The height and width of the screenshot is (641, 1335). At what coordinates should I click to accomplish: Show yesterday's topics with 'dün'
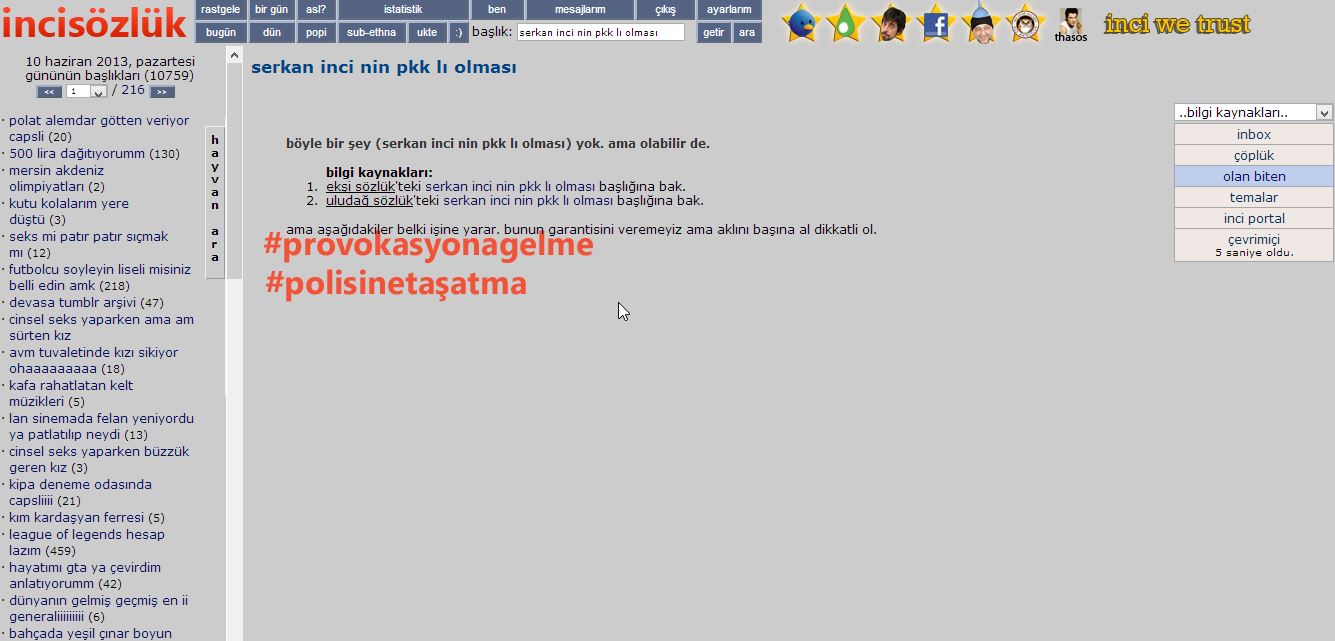272,32
